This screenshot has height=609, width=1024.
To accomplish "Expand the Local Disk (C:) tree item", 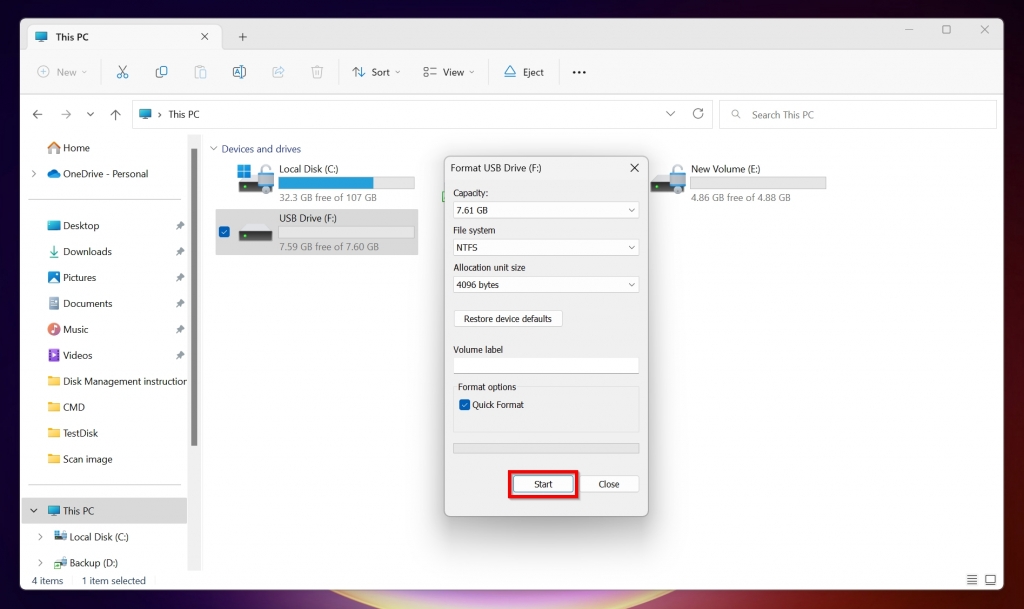I will pyautogui.click(x=40, y=536).
